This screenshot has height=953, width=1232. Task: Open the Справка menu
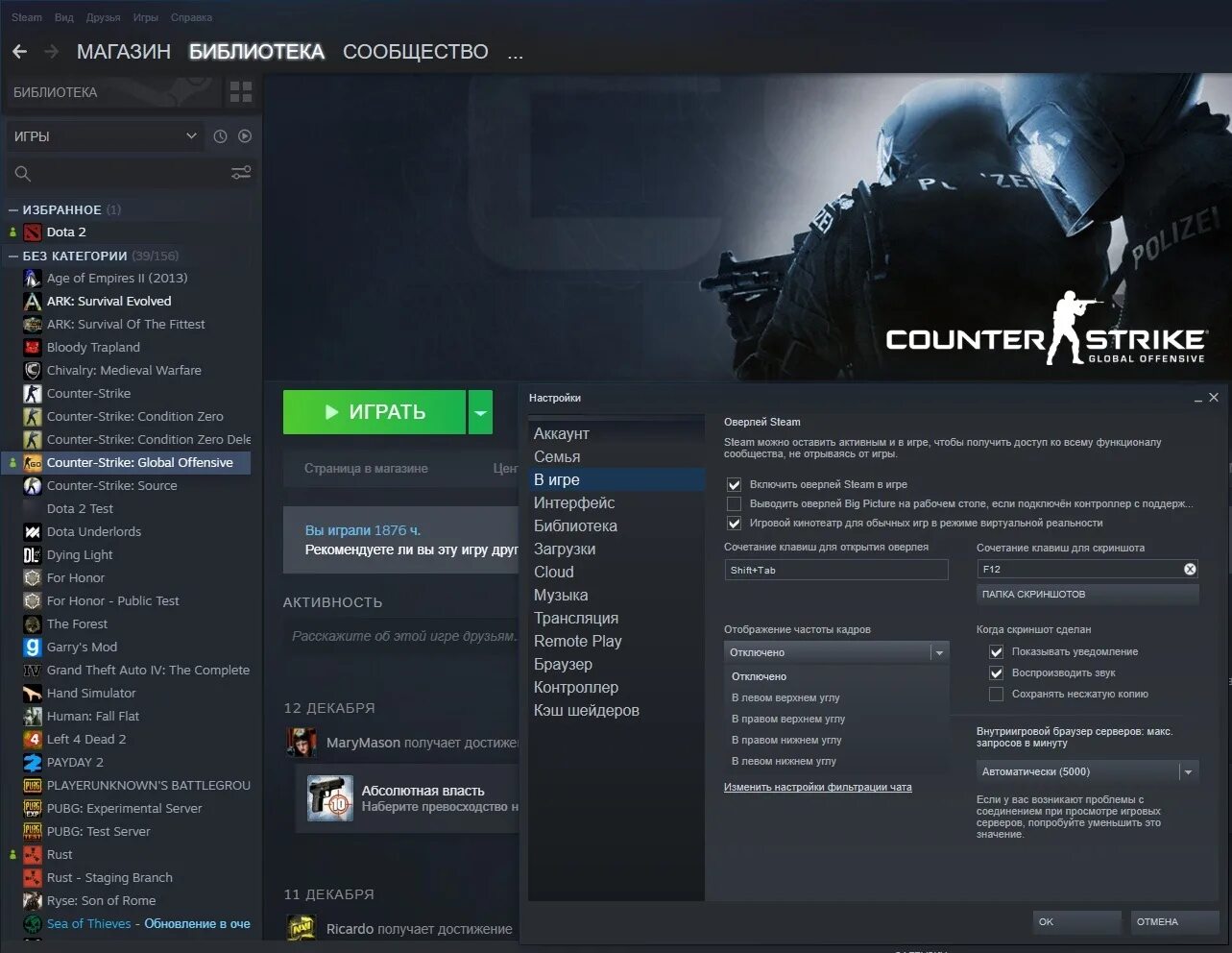pyautogui.click(x=191, y=17)
